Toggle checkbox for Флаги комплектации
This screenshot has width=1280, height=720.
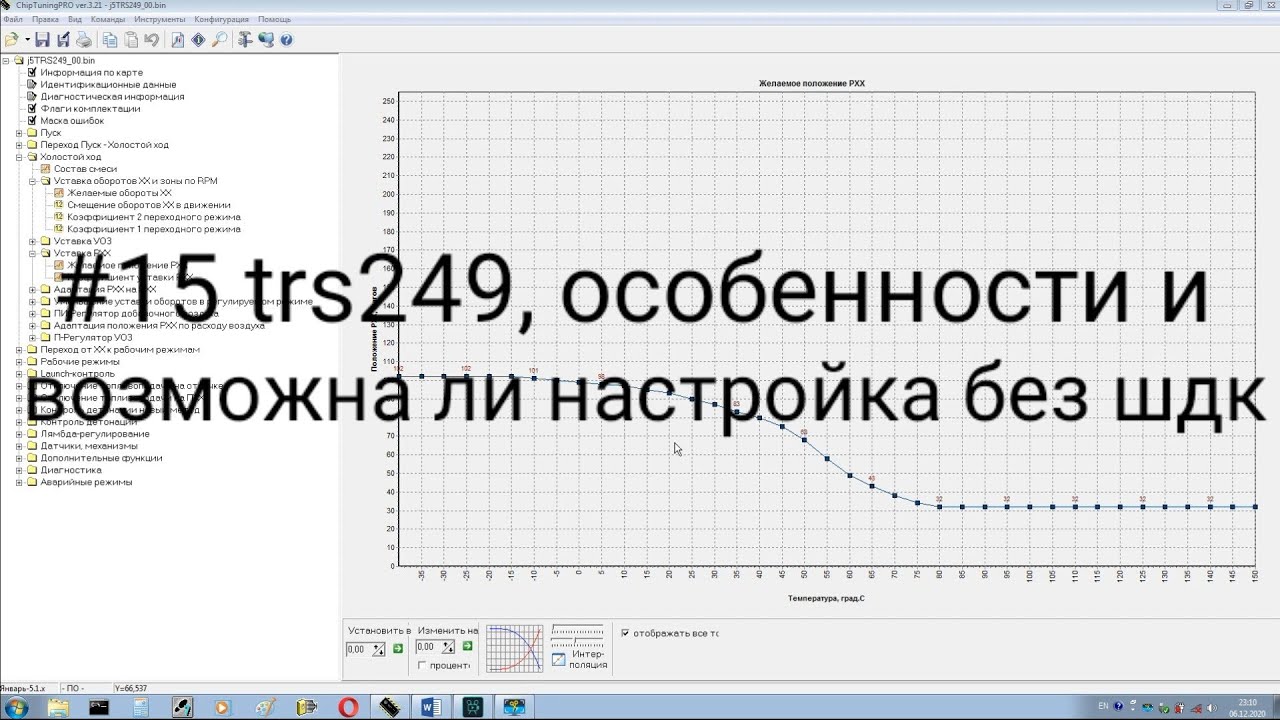(32, 109)
